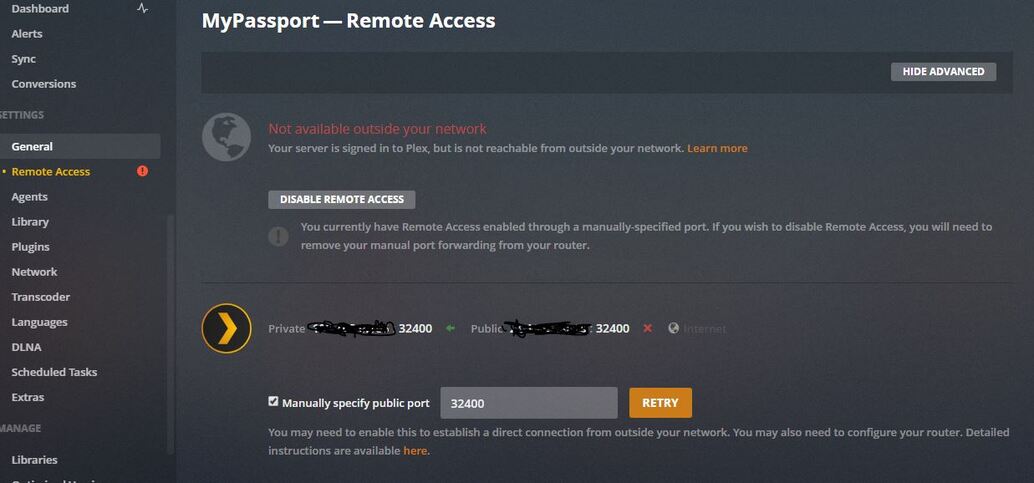Click the gray exclamation info icon

[x=279, y=236]
